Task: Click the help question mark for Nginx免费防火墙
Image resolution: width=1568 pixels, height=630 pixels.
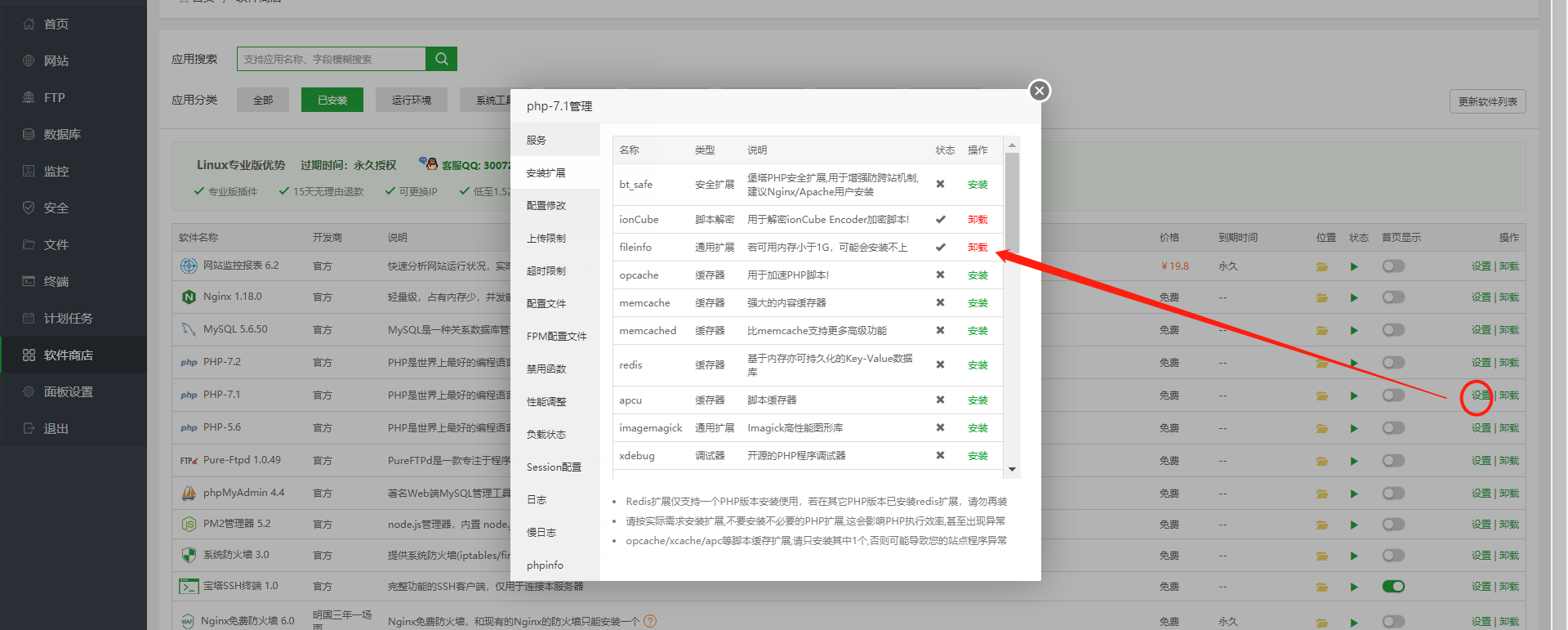Action: click(650, 621)
